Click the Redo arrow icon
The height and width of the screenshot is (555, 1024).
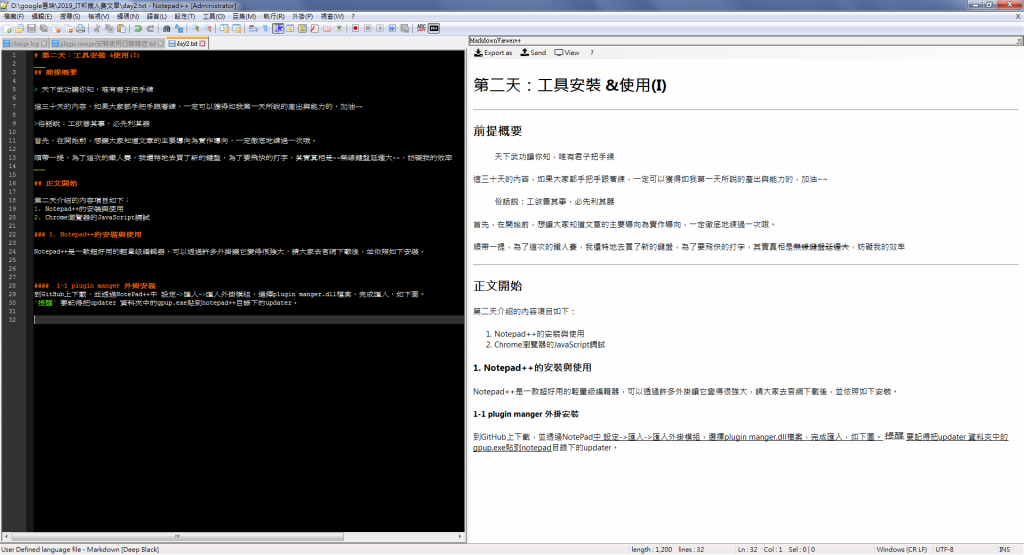(150, 29)
